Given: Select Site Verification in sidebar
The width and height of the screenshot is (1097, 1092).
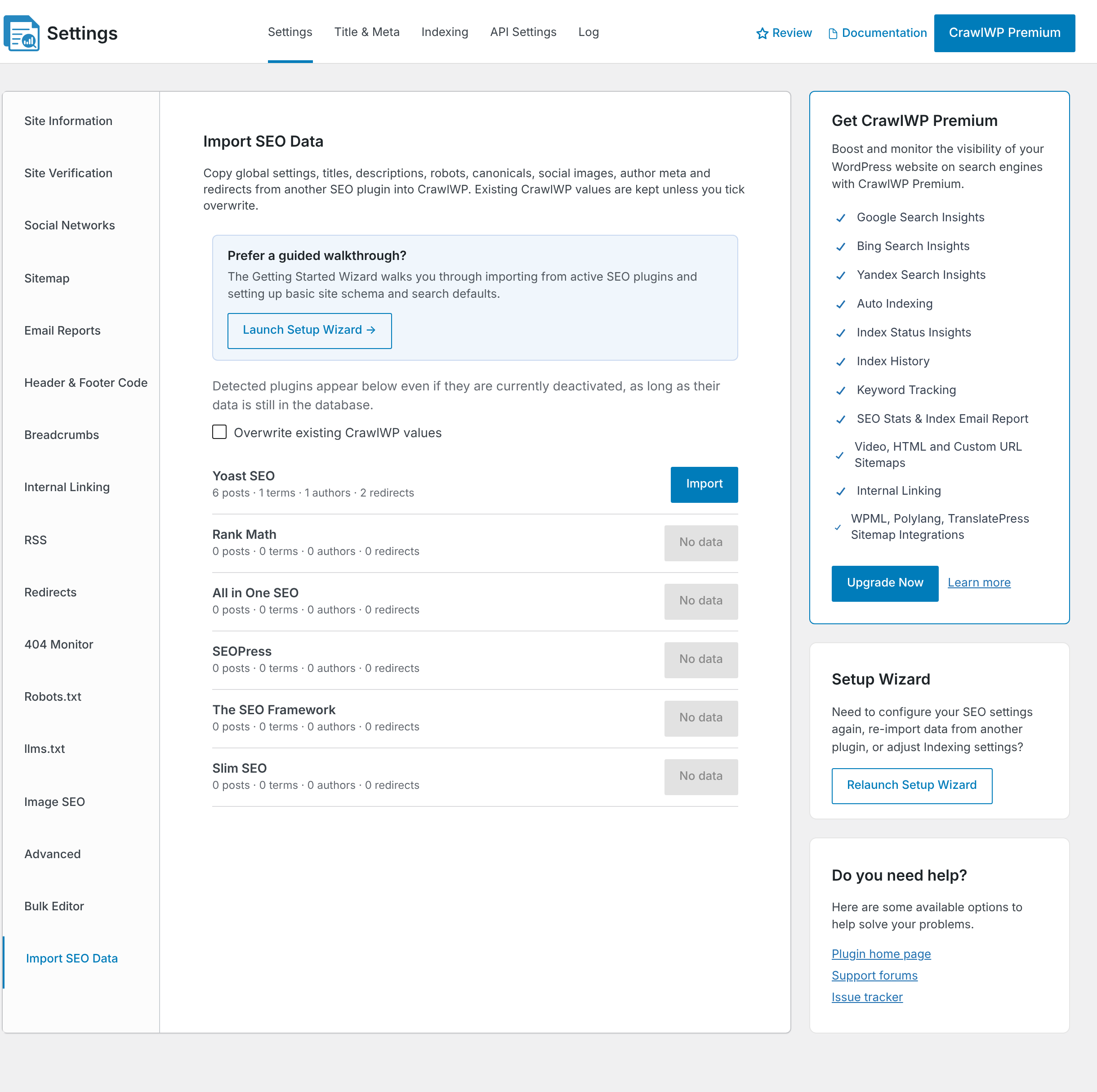Looking at the screenshot, I should (68, 173).
